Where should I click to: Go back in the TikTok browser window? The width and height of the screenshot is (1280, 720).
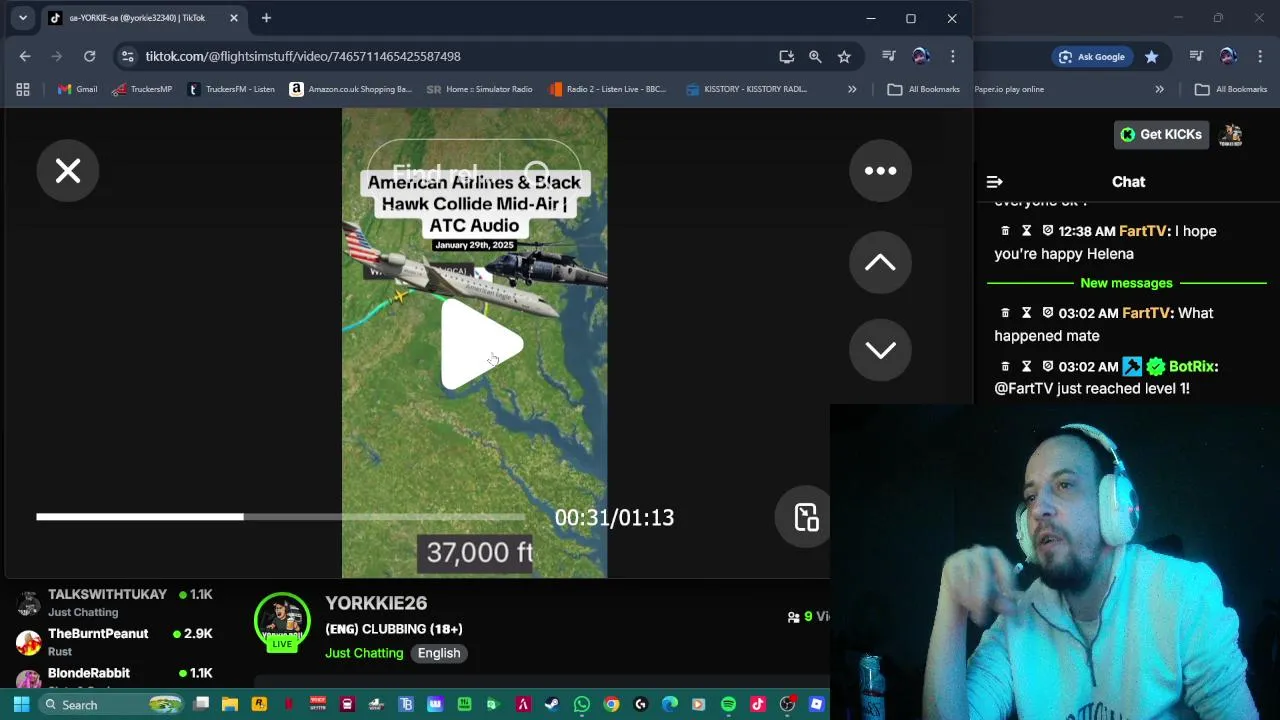(x=25, y=56)
